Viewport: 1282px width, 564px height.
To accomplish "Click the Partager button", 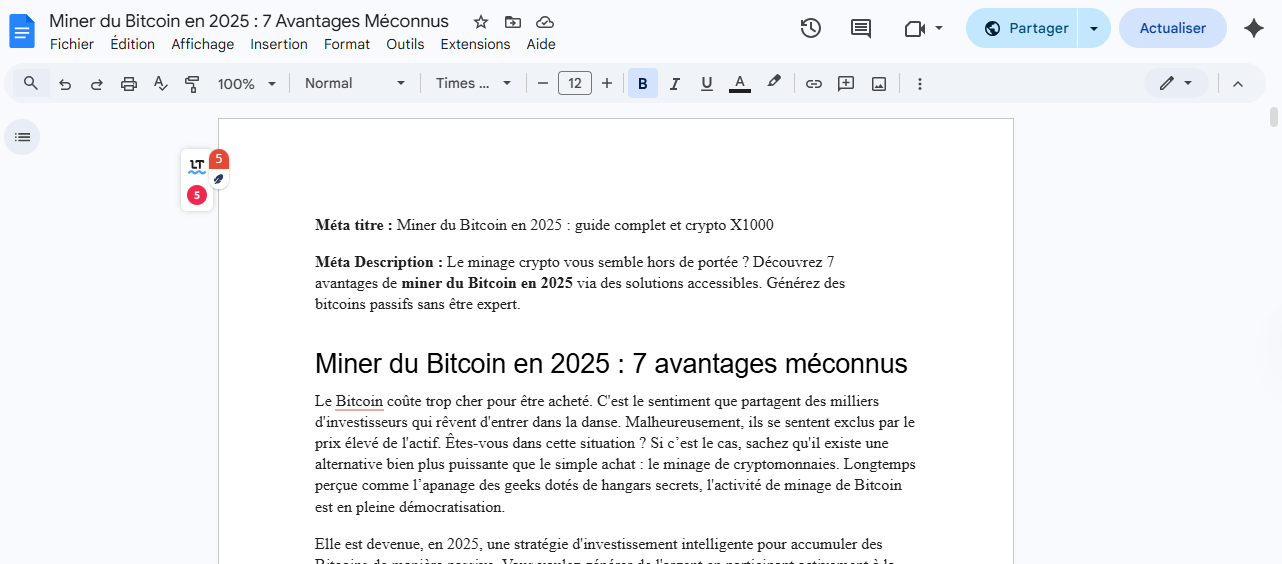I will click(x=1022, y=28).
